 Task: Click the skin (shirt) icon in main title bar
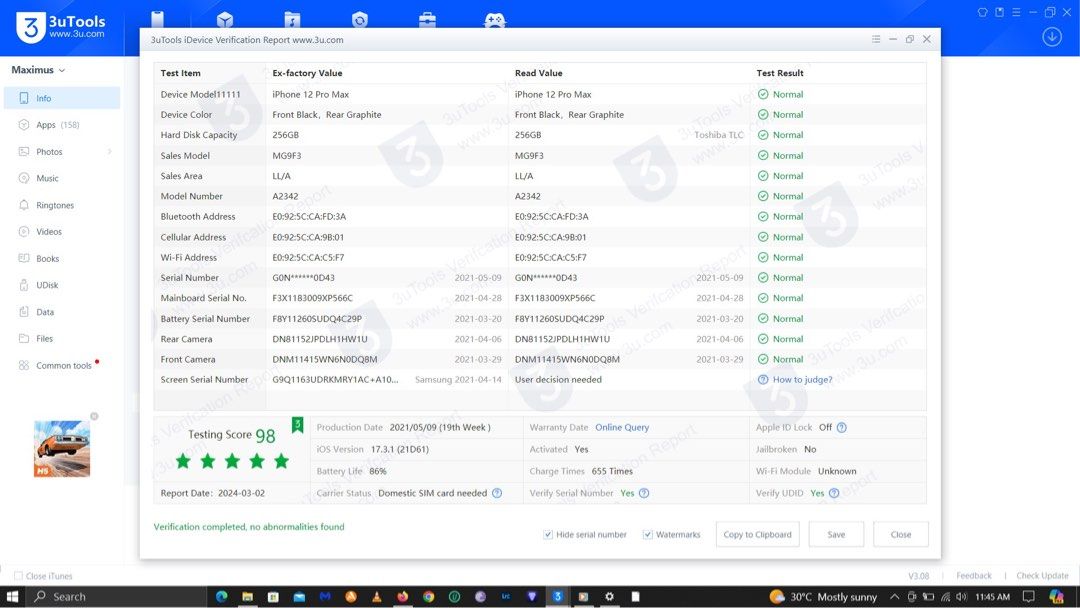click(x=982, y=12)
